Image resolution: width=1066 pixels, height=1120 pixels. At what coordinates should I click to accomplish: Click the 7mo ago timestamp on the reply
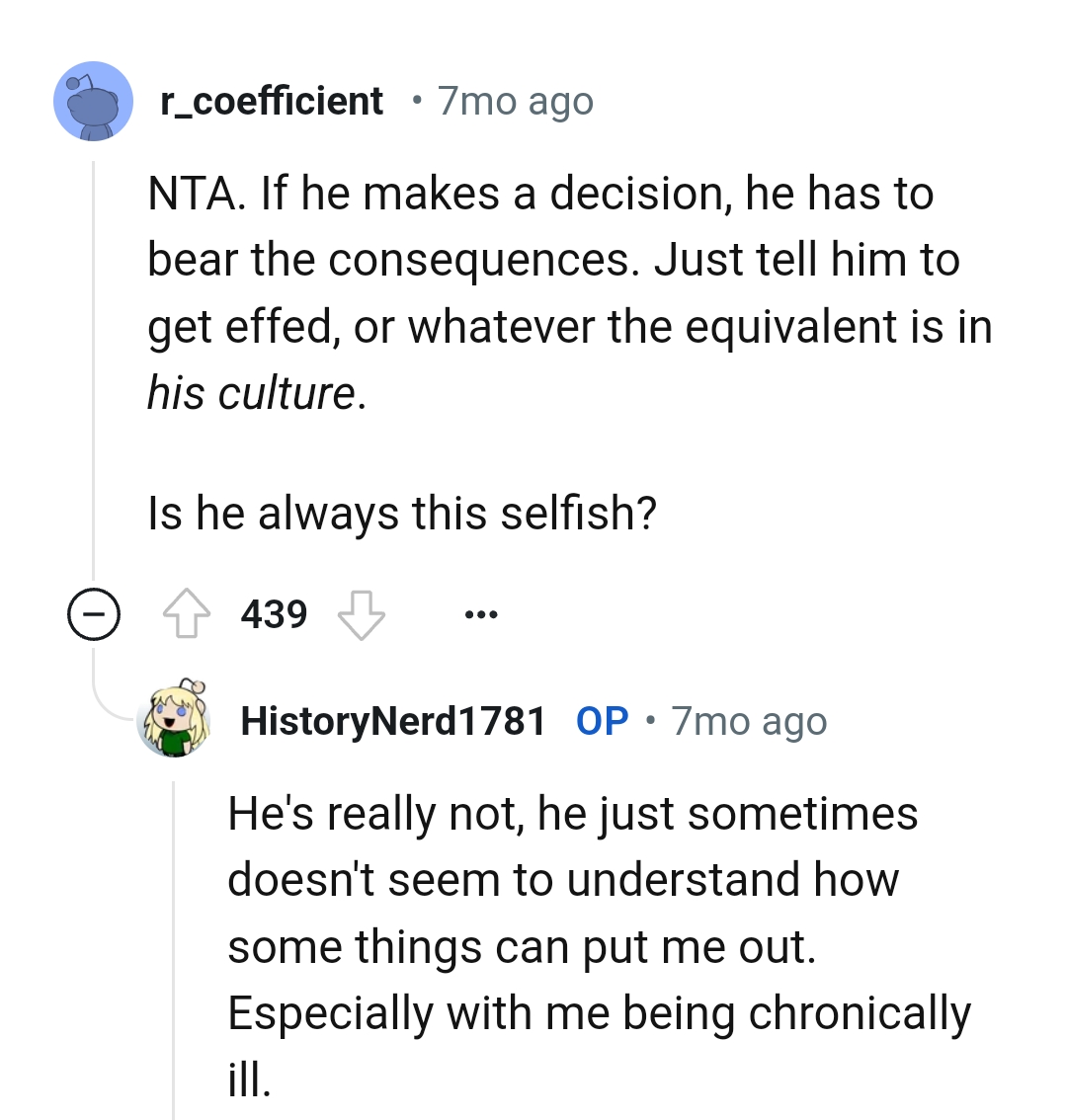tap(748, 721)
